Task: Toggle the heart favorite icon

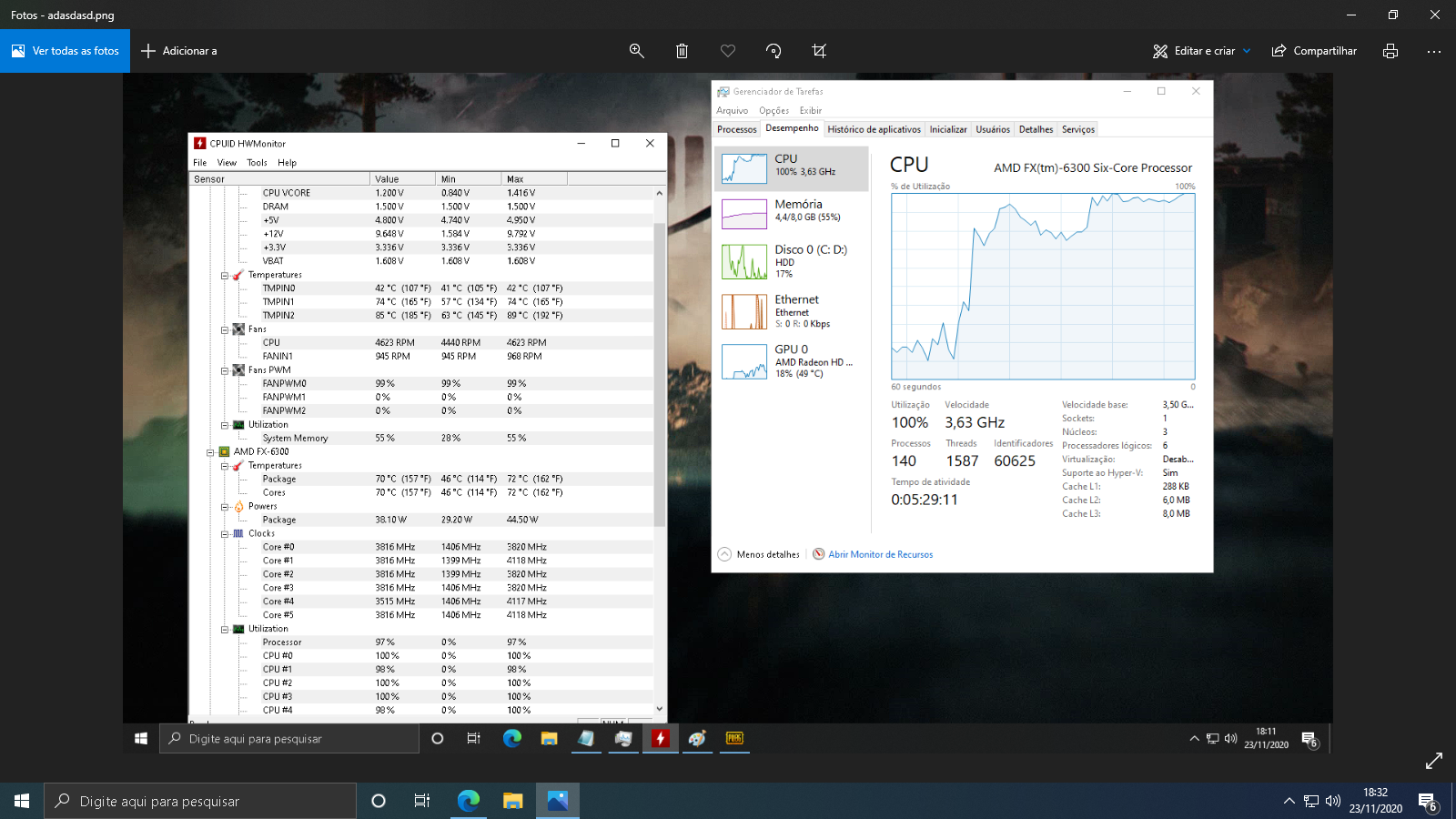Action: pos(728,51)
